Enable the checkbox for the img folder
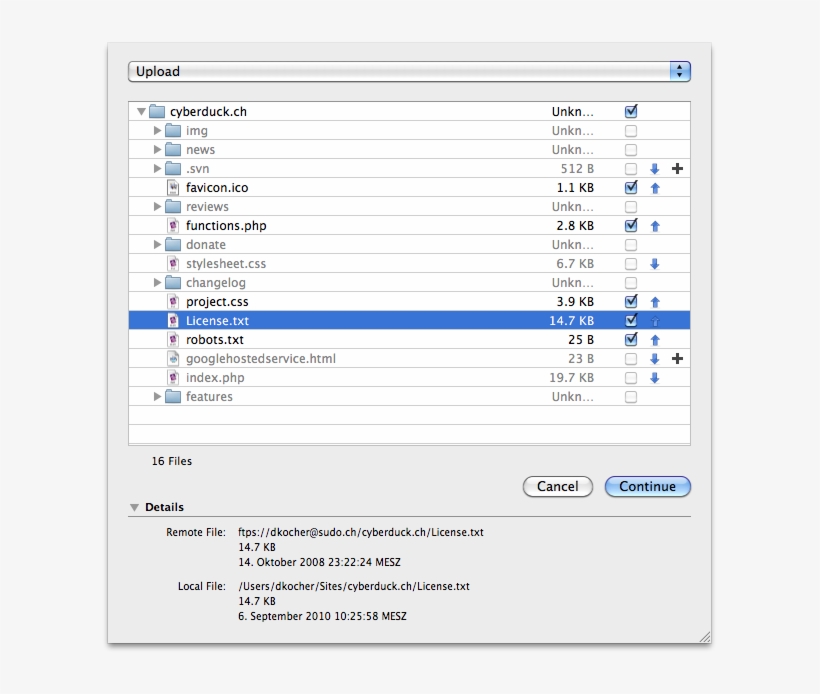 [x=631, y=130]
